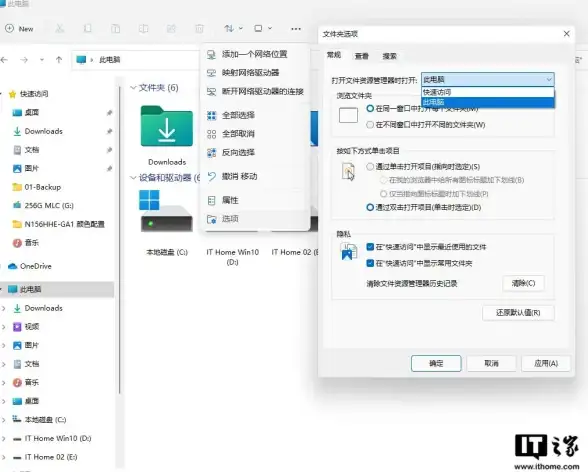This screenshot has height=472, width=588.
Task: Open N156HHE-GA1 颜色配置 folder
Action: 58,224
